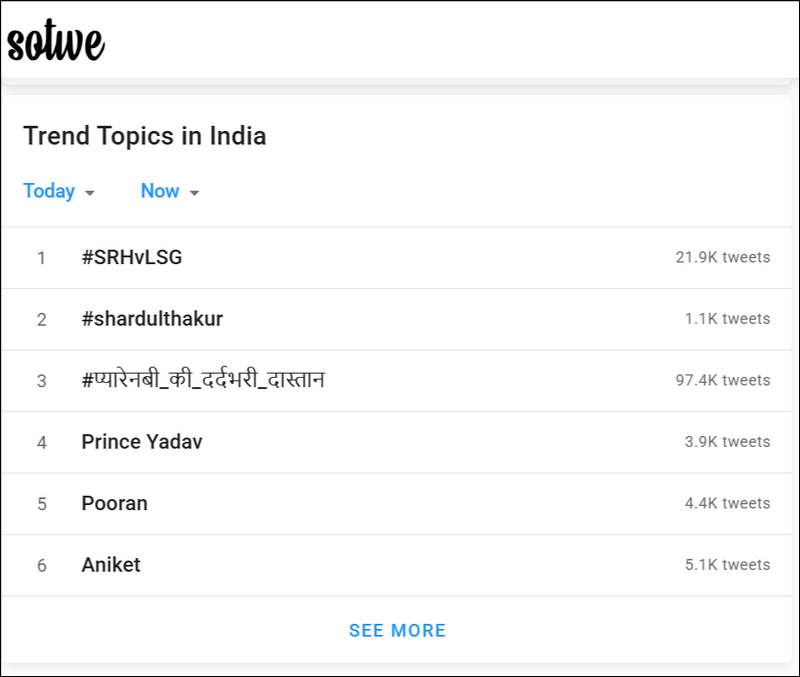Screen dimensions: 800x677
Task: Open the Today dropdown
Action: pyautogui.click(x=59, y=191)
